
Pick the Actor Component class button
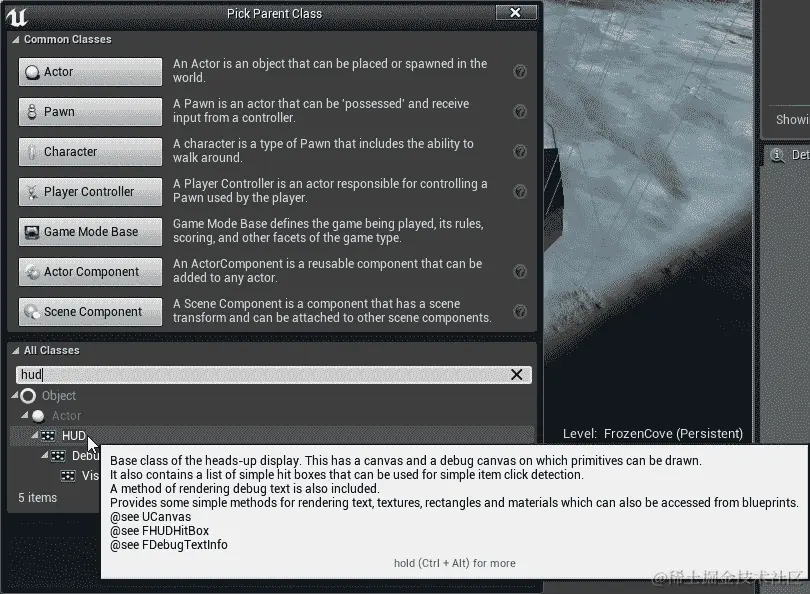(x=90, y=272)
